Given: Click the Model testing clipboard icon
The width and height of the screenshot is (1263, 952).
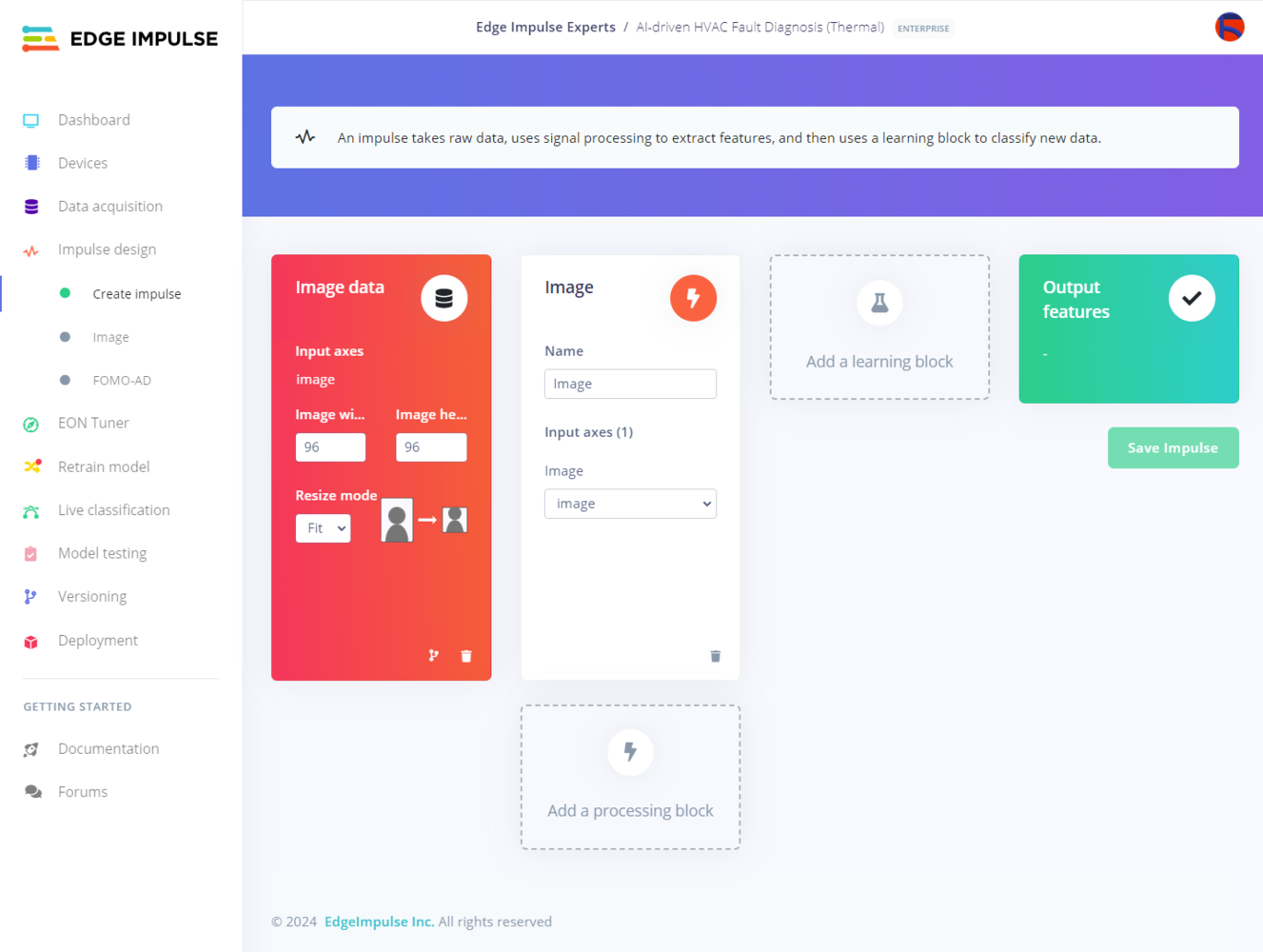Looking at the screenshot, I should click(31, 554).
